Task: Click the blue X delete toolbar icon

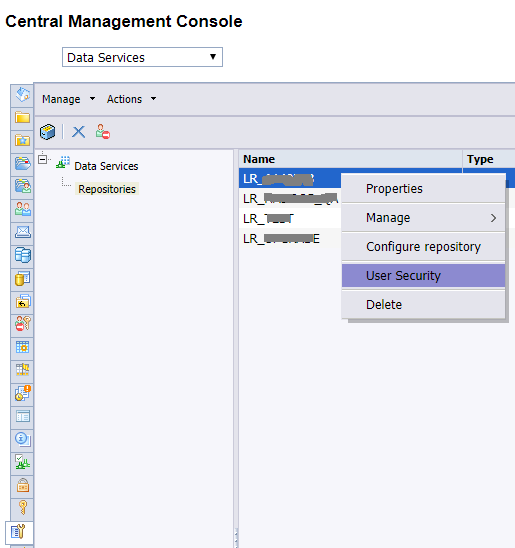Action: 79,132
